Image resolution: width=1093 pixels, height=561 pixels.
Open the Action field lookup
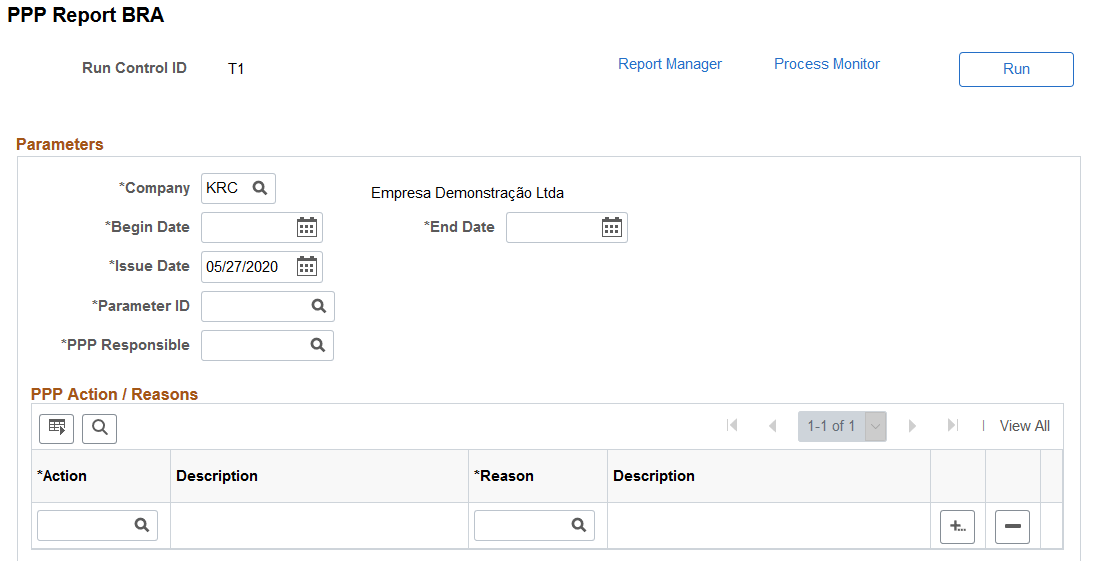click(141, 525)
